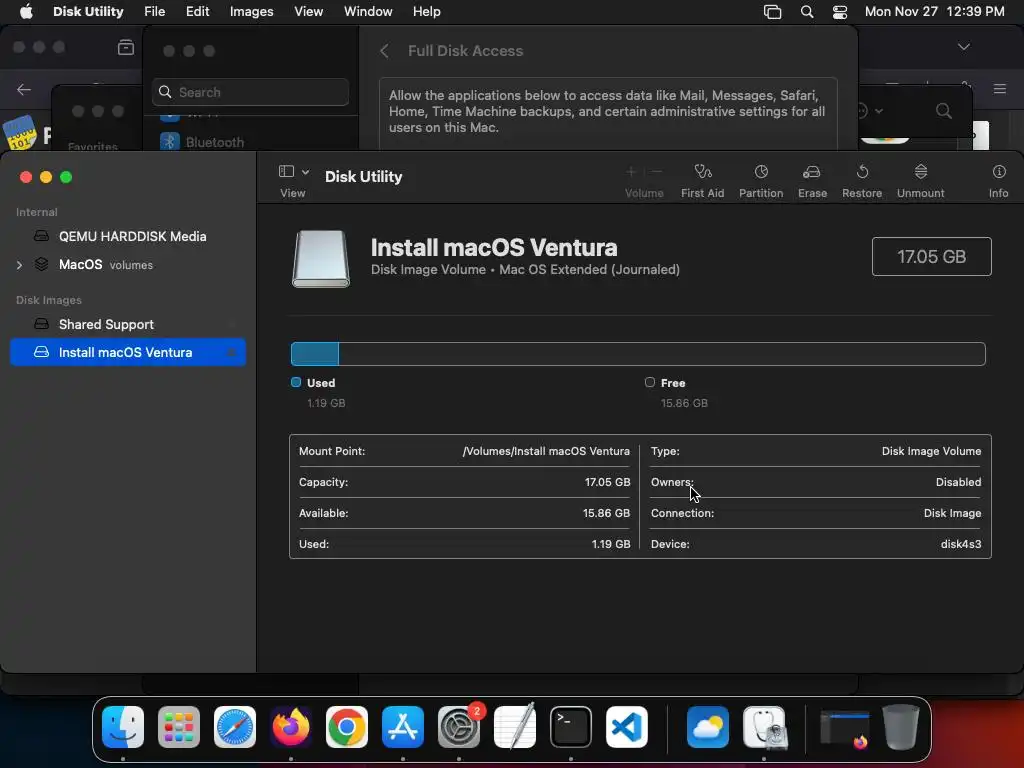Click the Free legend swatch
This screenshot has width=1024, height=768.
coord(649,382)
